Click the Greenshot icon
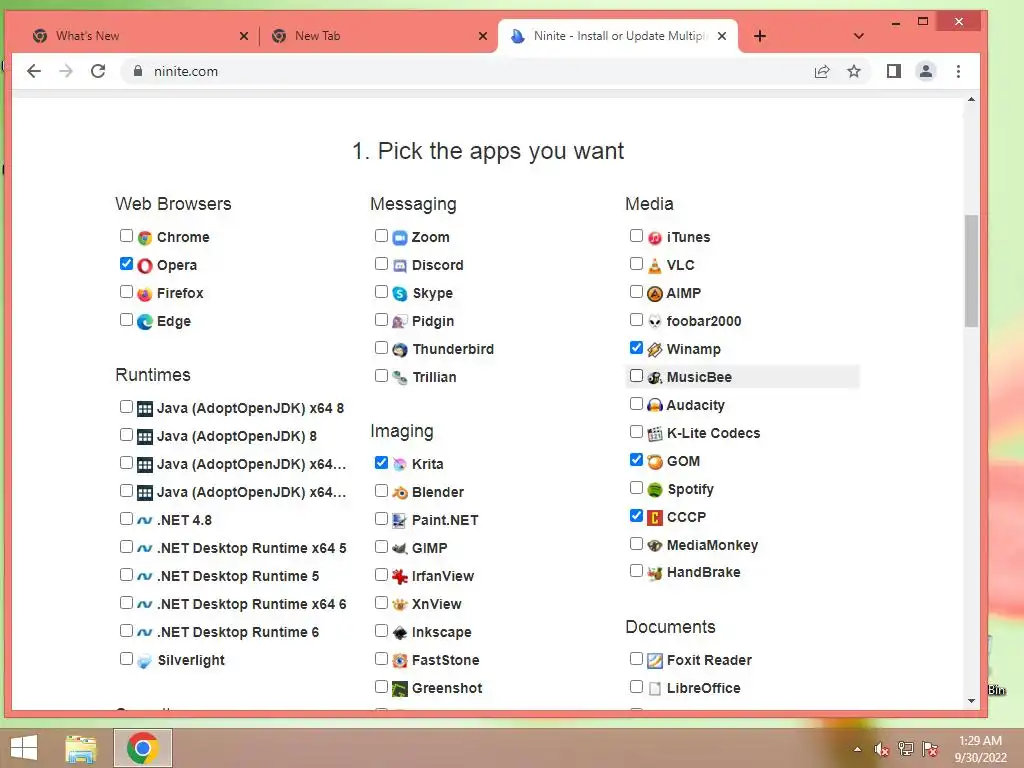The height and width of the screenshot is (768, 1024). (400, 688)
